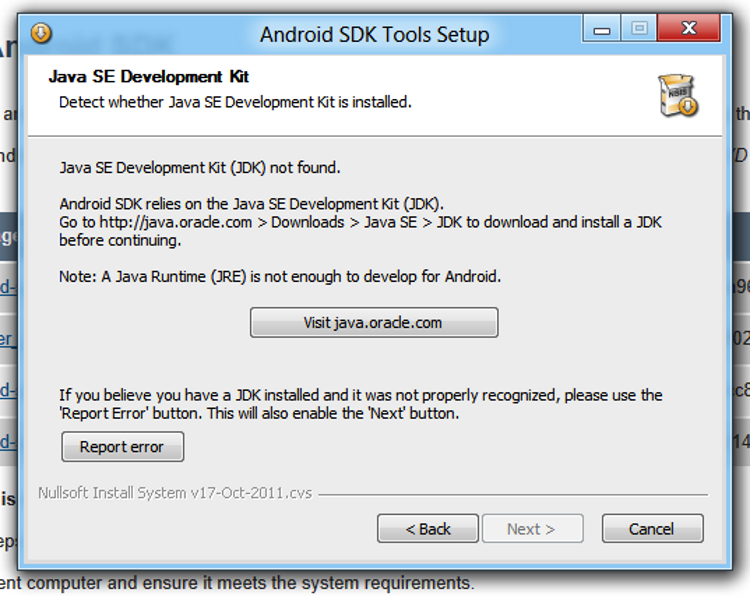
Task: Click 'If you believe you have a JDK' text
Action: tap(361, 404)
